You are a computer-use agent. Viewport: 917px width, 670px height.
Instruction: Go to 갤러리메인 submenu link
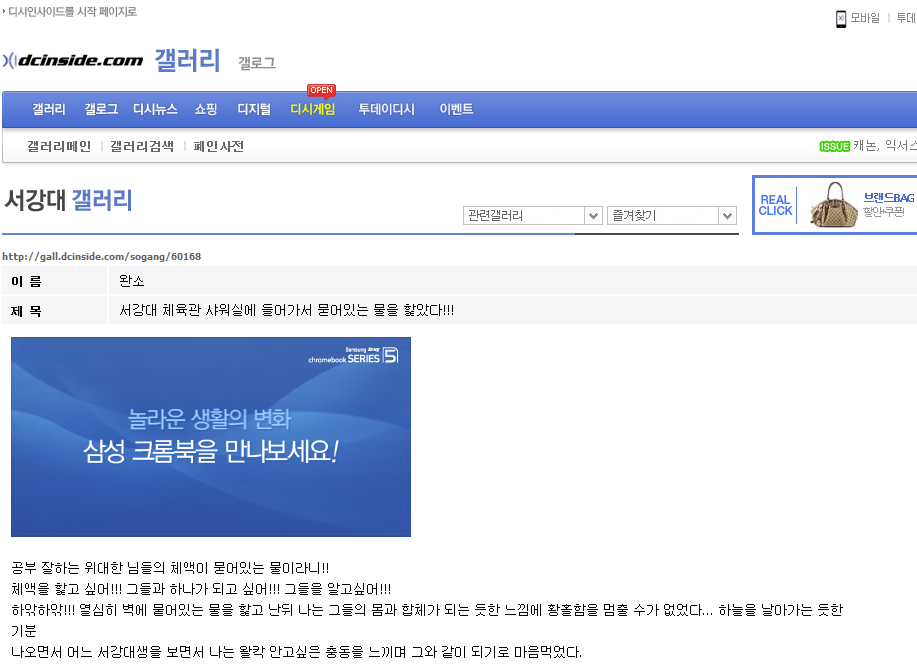[59, 146]
